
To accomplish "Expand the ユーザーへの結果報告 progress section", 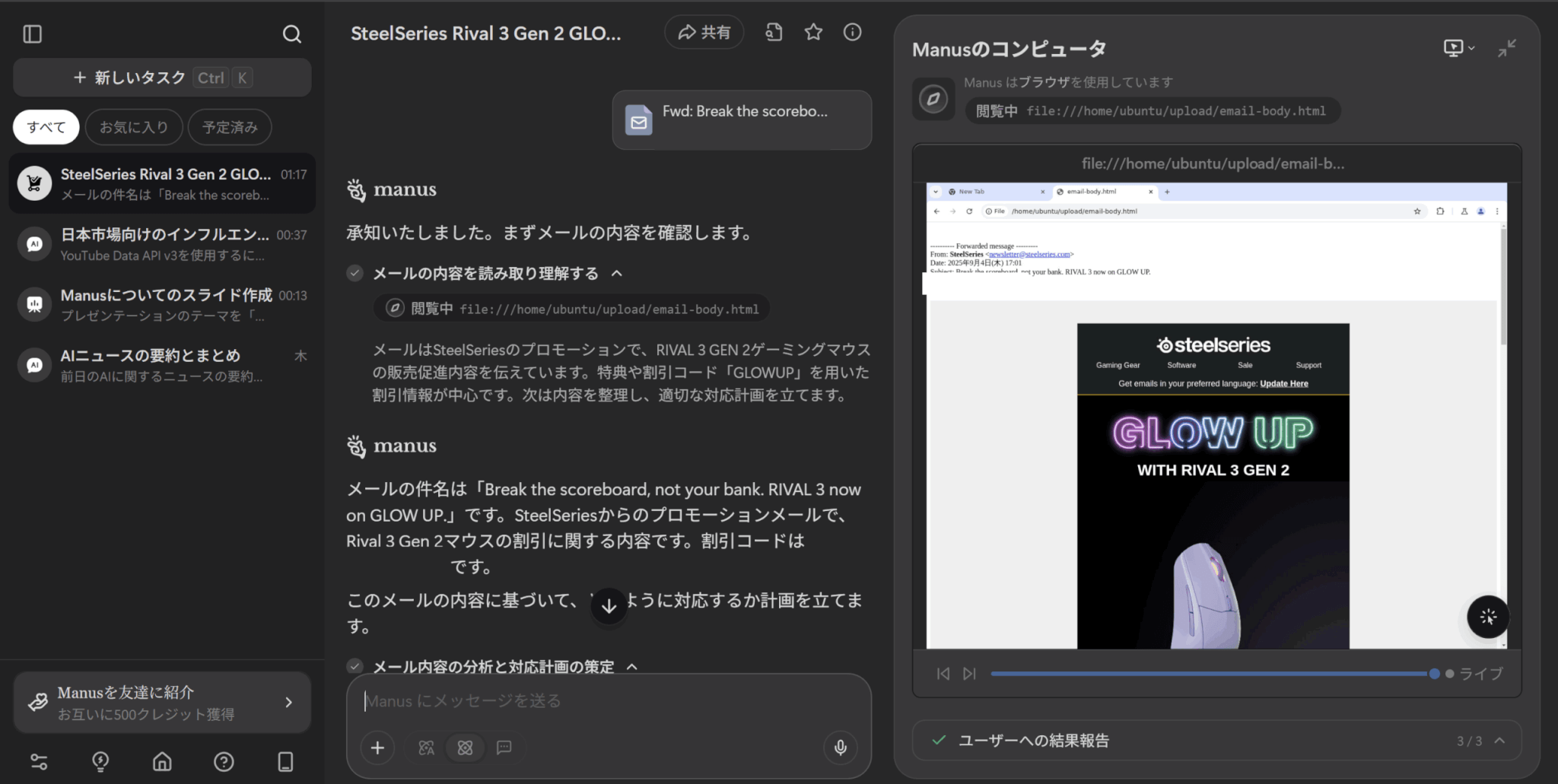I will (1216, 741).
